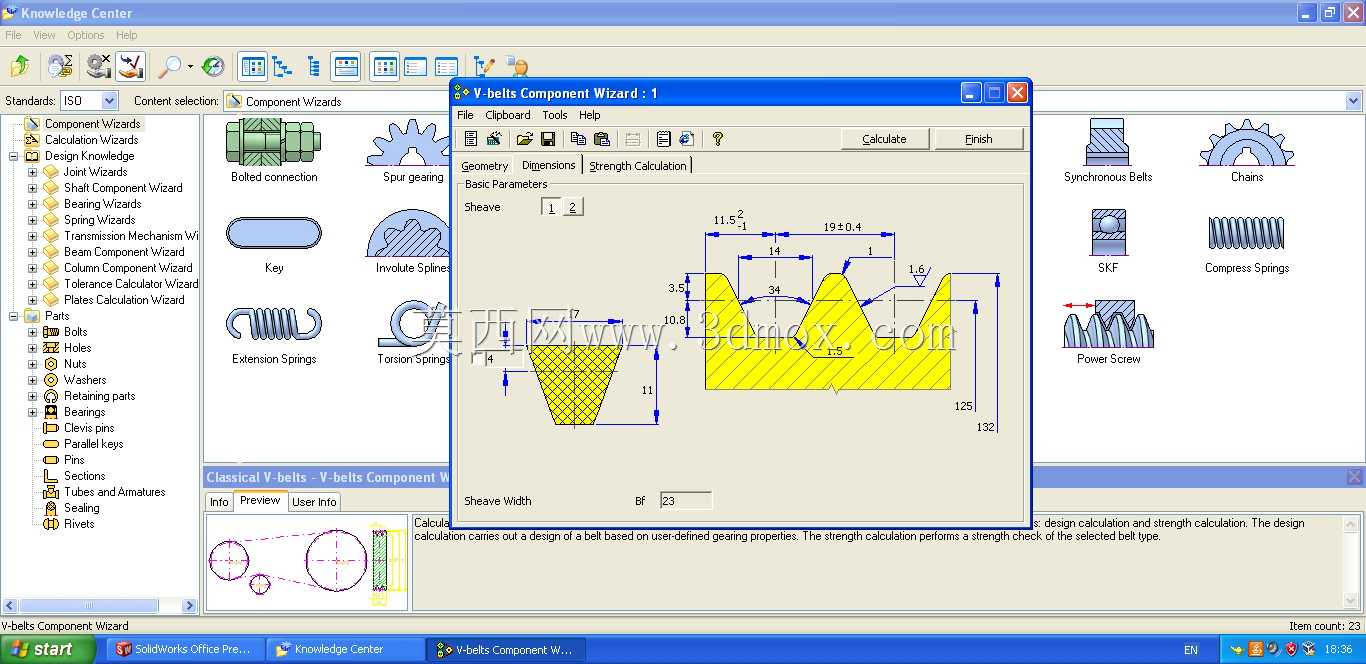Expand the Bearing Wizards node

32,204
